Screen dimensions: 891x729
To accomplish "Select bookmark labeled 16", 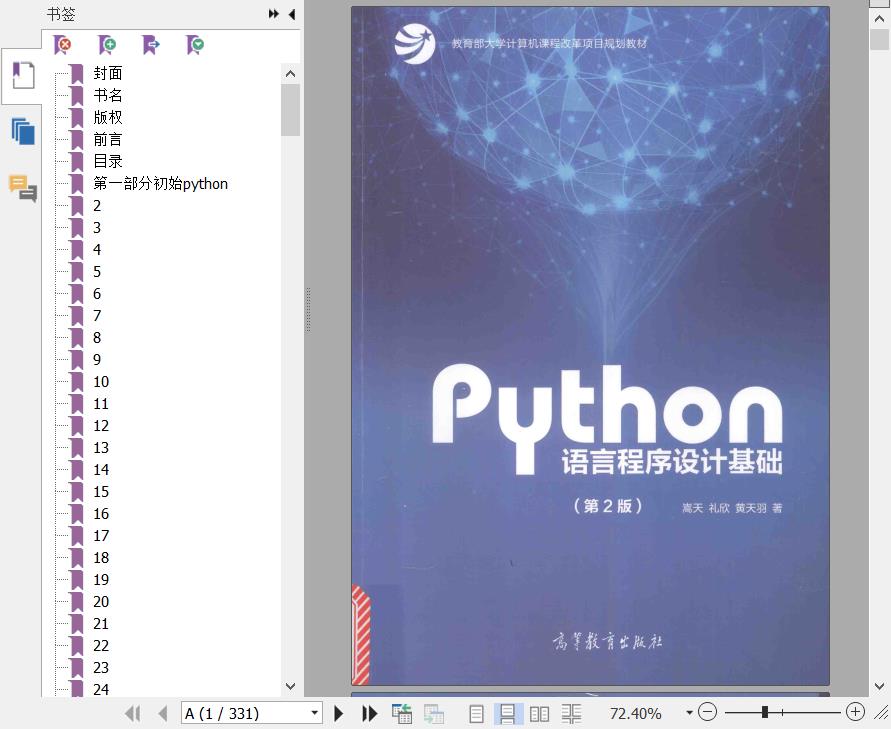I will click(x=101, y=514).
